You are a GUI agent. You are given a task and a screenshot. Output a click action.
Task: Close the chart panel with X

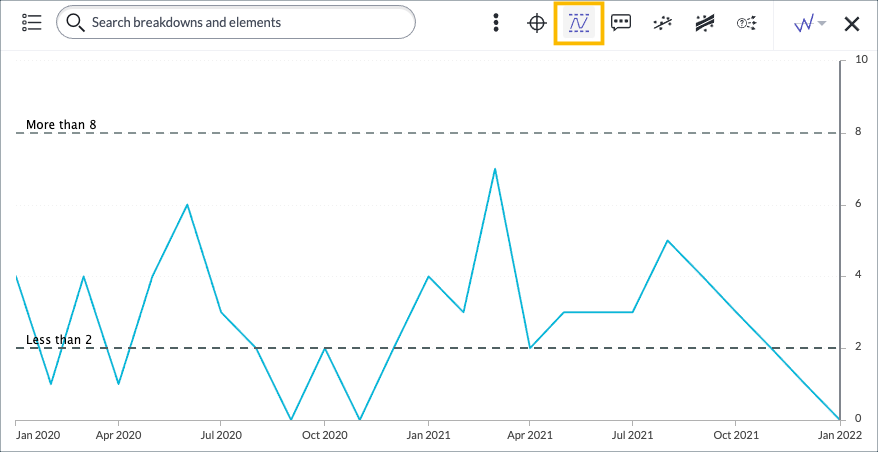pyautogui.click(x=852, y=23)
